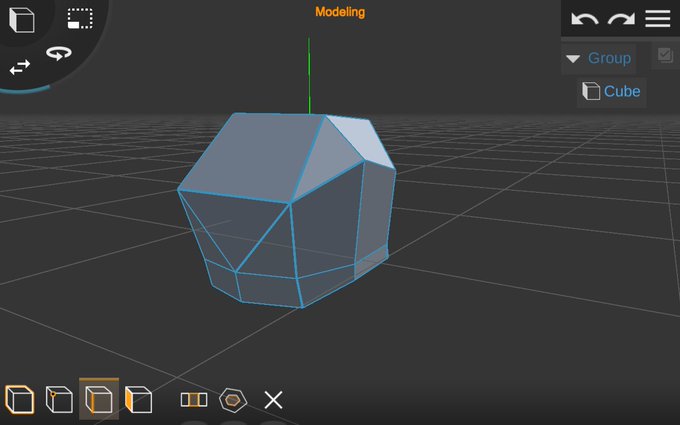Activate the marquee selection tool
The image size is (680, 425).
coord(80,19)
